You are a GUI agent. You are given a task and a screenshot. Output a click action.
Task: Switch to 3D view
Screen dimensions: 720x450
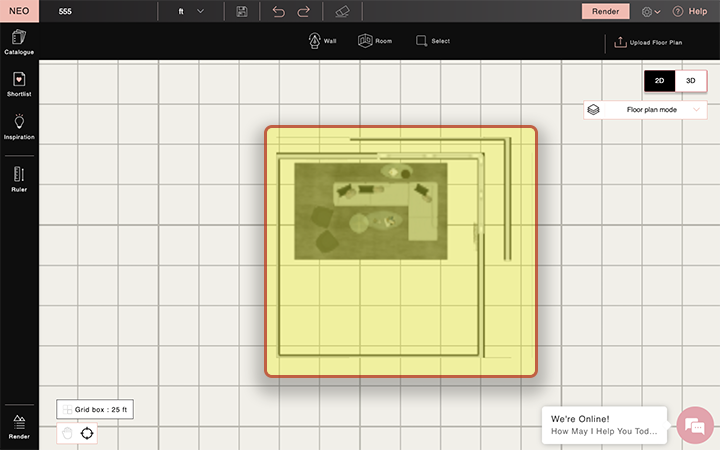coord(690,80)
